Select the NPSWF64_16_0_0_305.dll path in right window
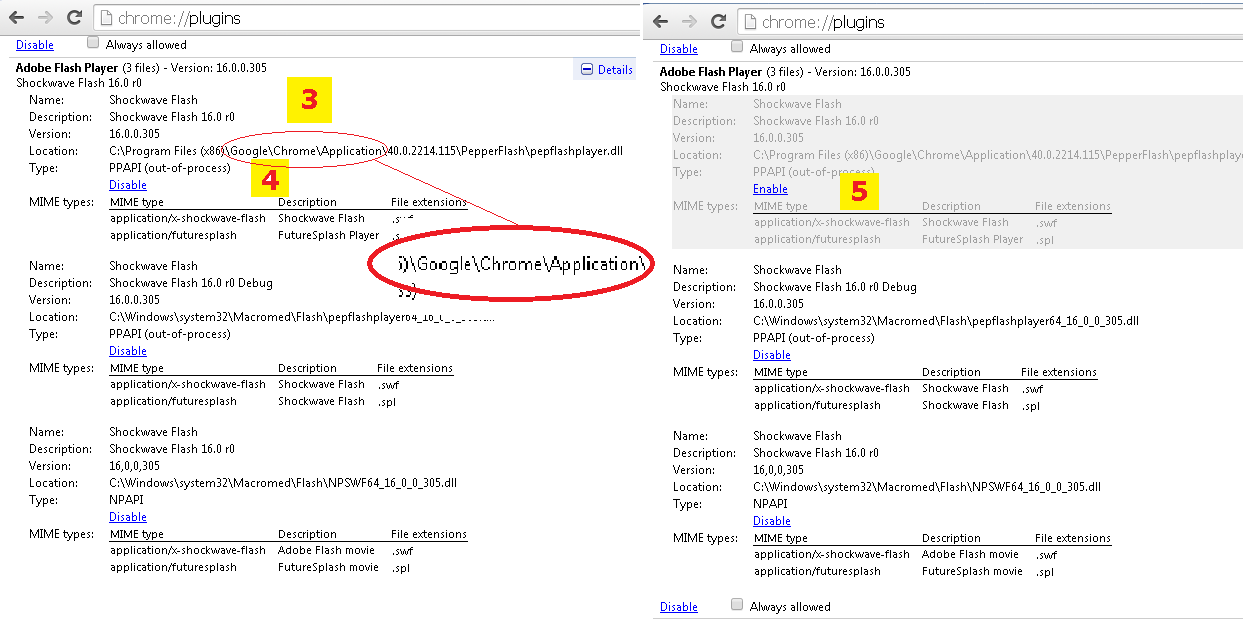The width and height of the screenshot is (1243, 620). click(x=927, y=487)
